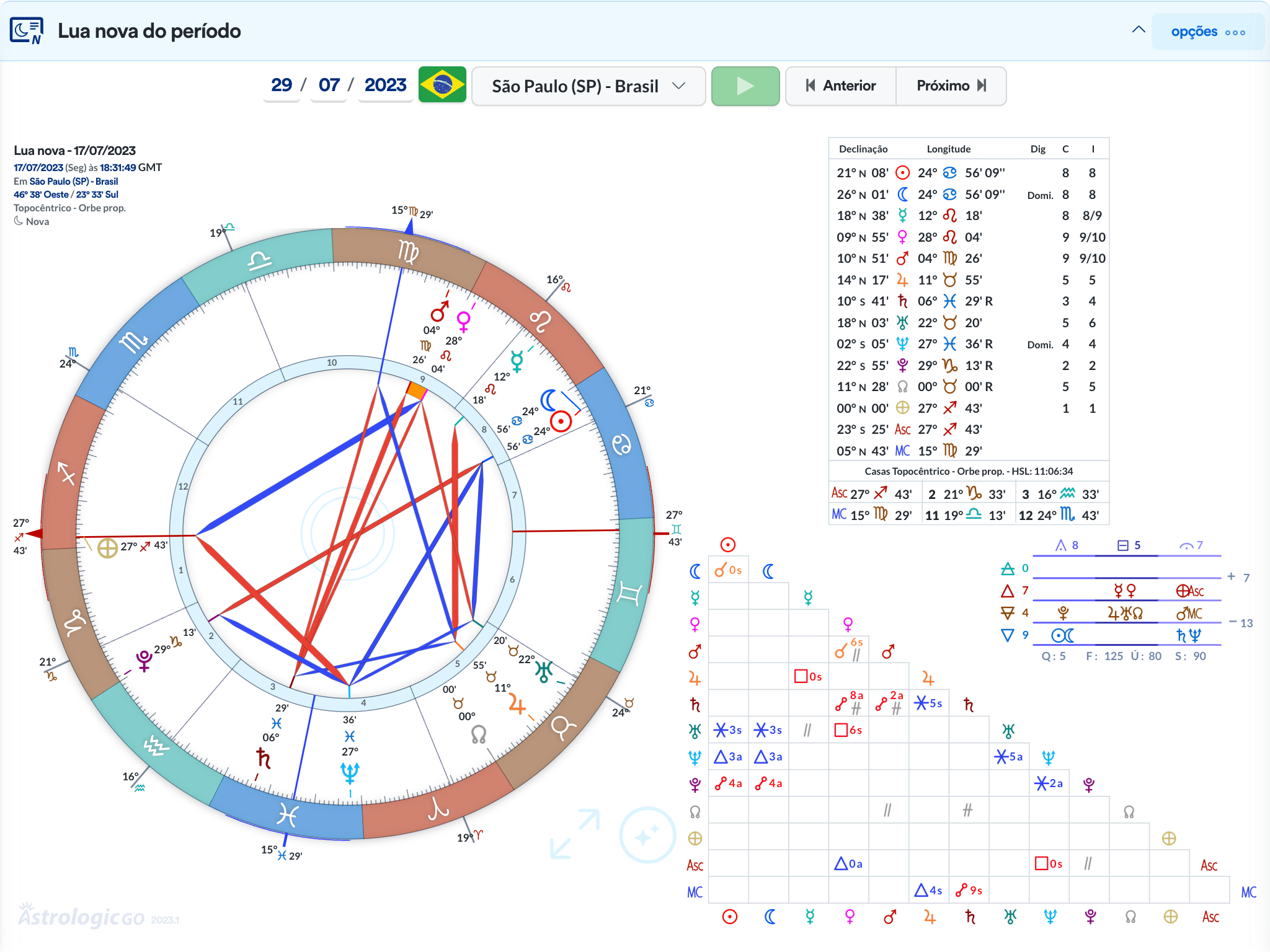The width and height of the screenshot is (1270, 952).
Task: Select the Brazil flag icon
Action: (442, 85)
